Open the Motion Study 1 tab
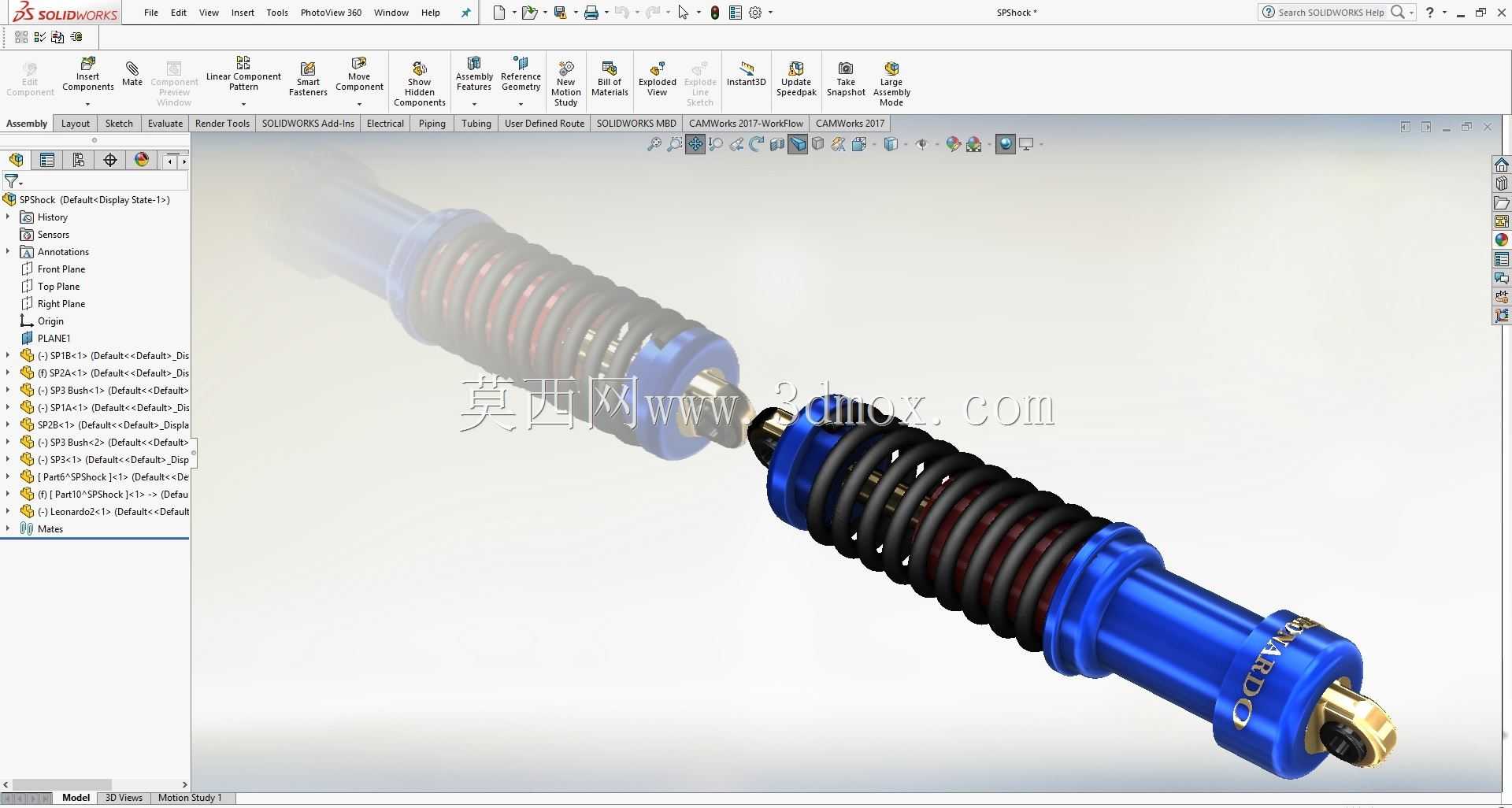The height and width of the screenshot is (808, 1512). [x=190, y=798]
